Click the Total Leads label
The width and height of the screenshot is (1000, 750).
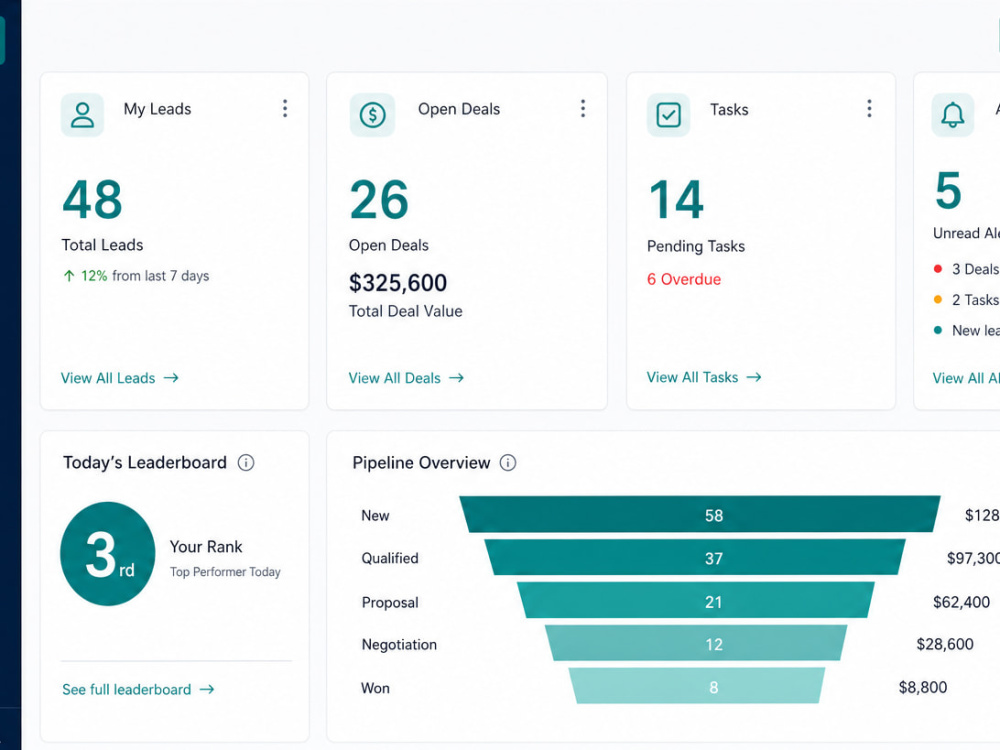click(x=102, y=245)
